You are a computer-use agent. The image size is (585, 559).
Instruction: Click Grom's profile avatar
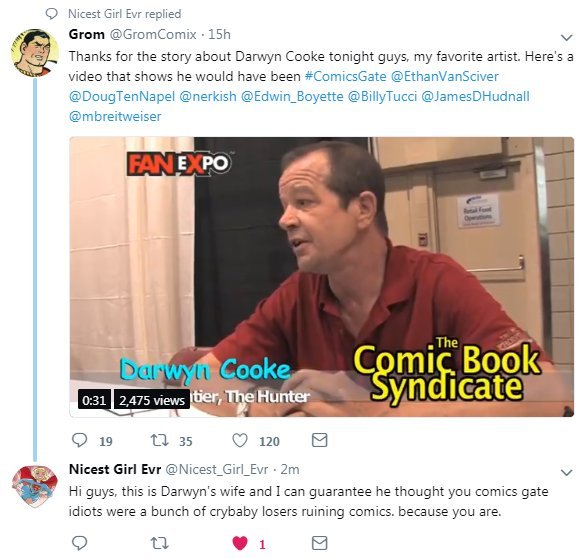35,53
